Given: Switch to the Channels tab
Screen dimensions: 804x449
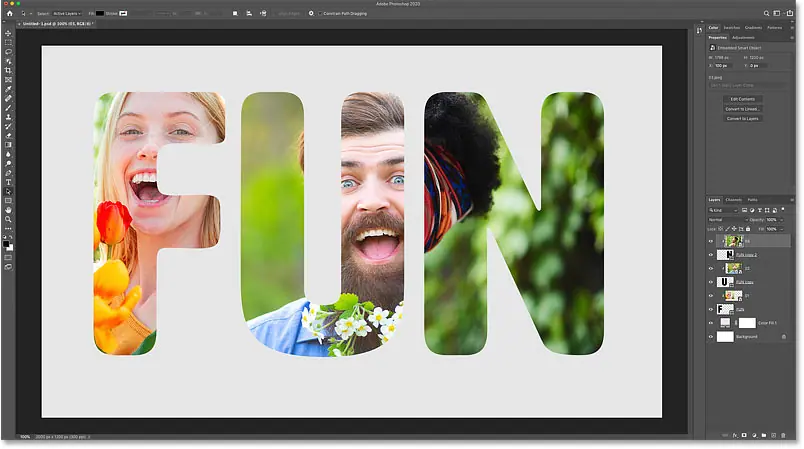Looking at the screenshot, I should pos(734,200).
